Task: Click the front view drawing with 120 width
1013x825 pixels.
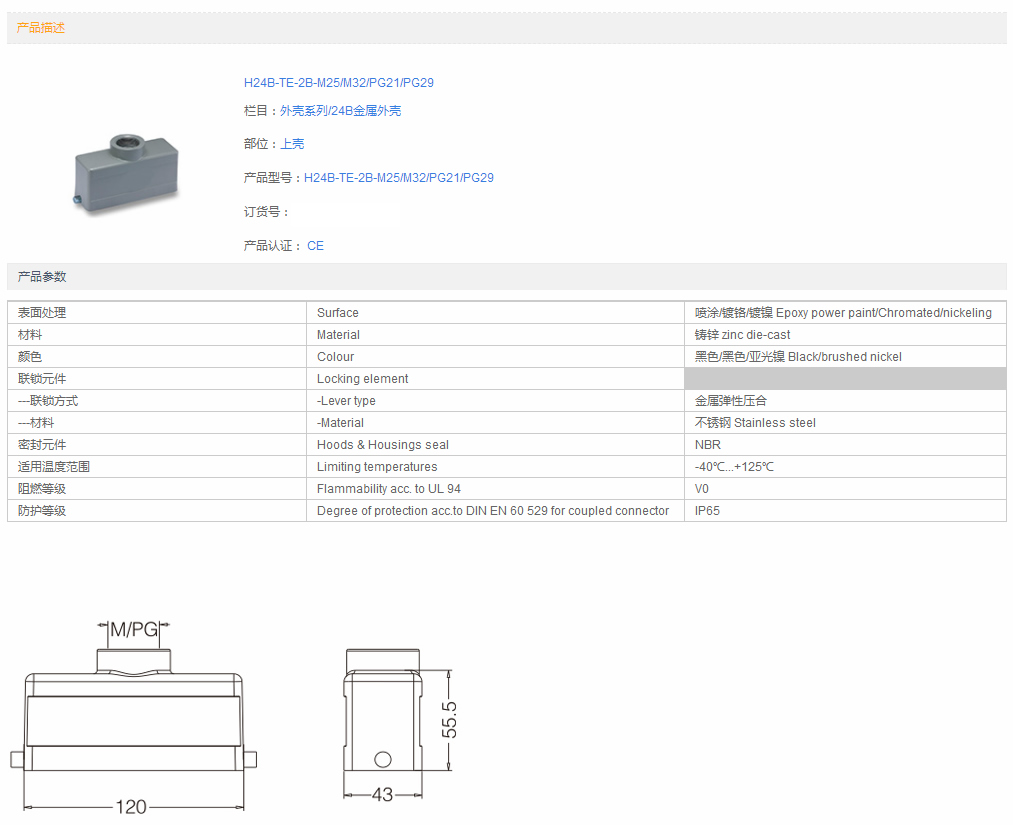Action: pyautogui.click(x=134, y=720)
